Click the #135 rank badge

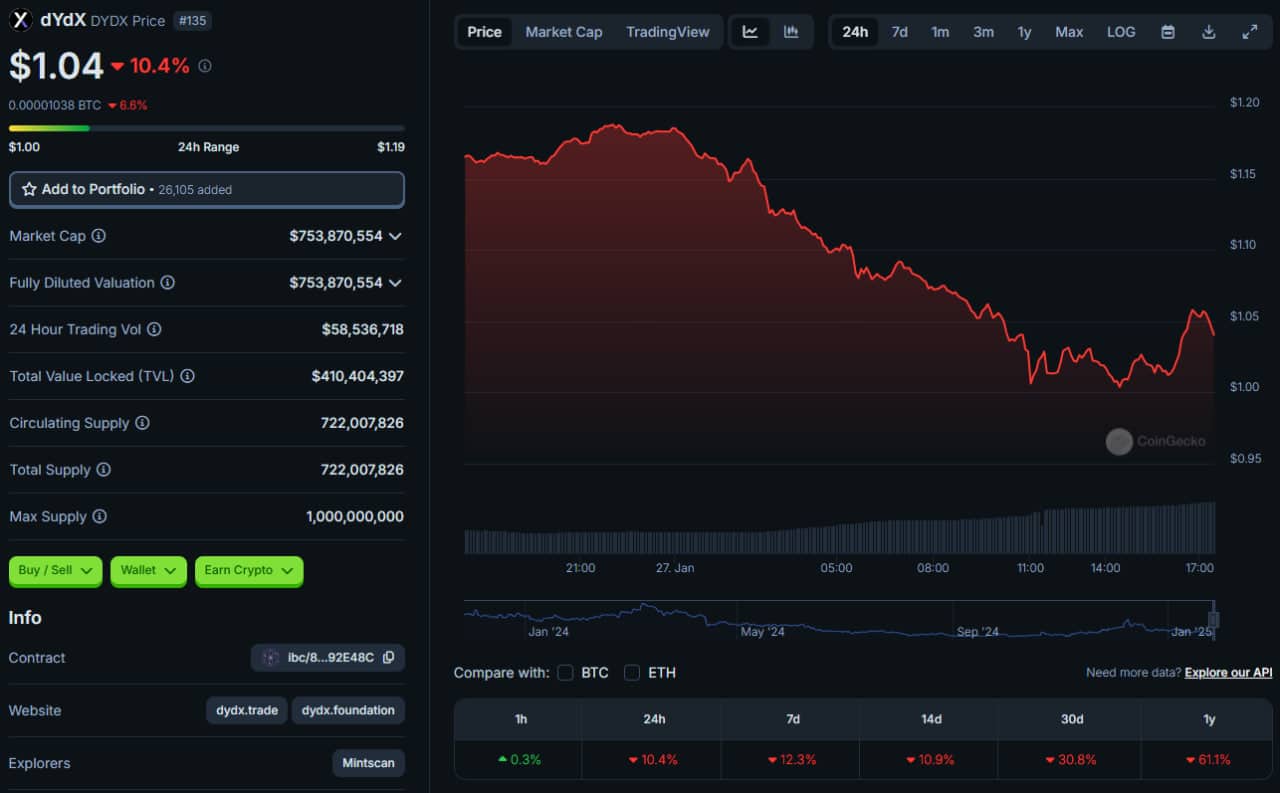[192, 21]
